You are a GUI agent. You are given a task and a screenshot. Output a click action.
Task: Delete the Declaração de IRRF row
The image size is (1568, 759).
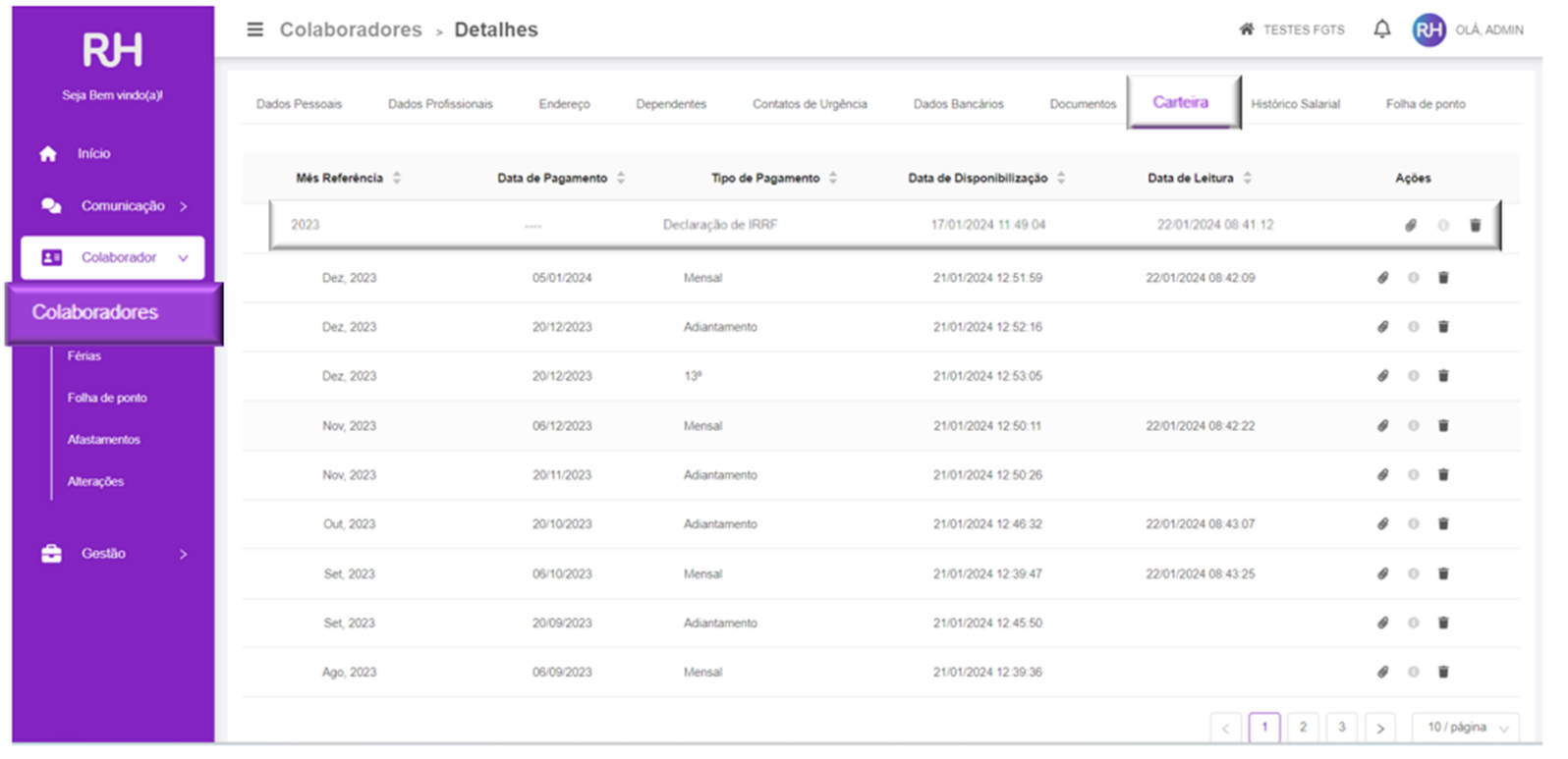point(1475,226)
